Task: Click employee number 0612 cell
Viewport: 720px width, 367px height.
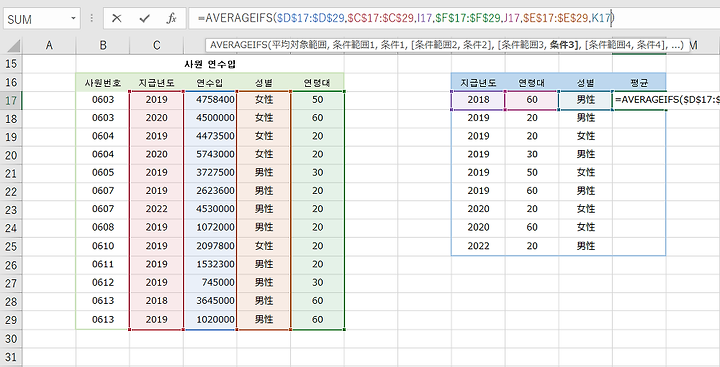Action: click(x=103, y=282)
